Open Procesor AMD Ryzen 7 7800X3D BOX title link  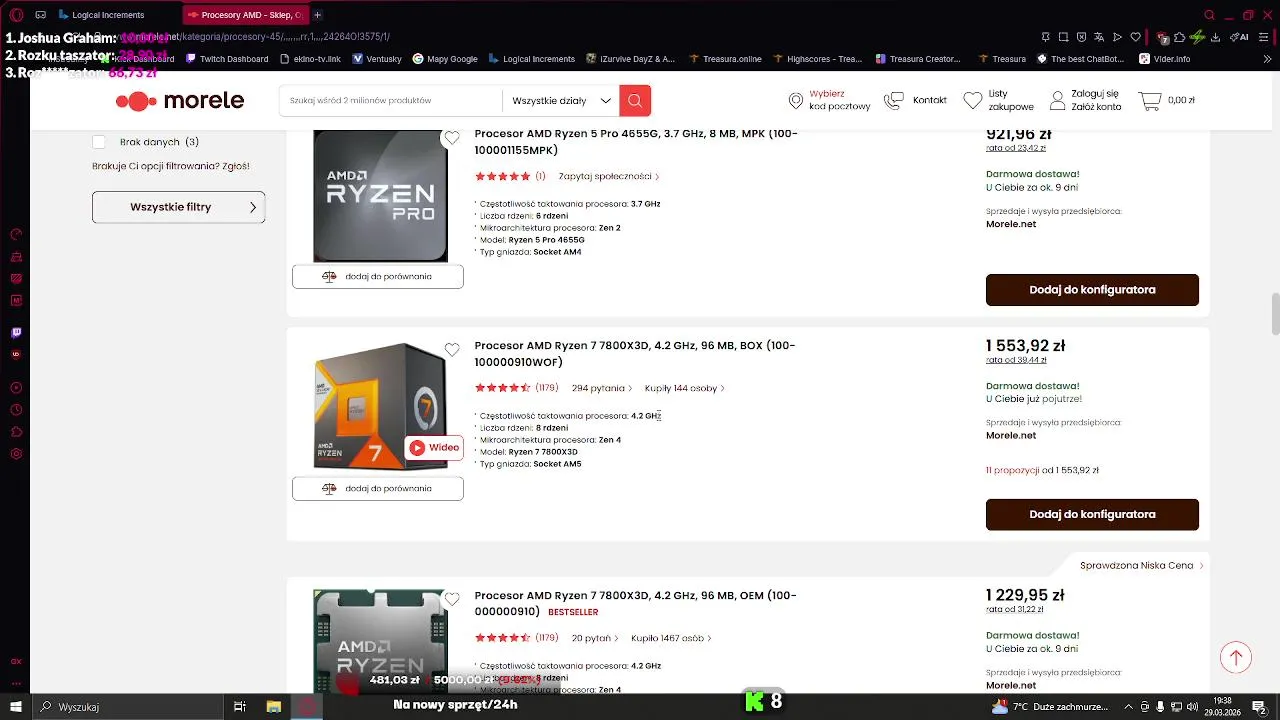635,354
